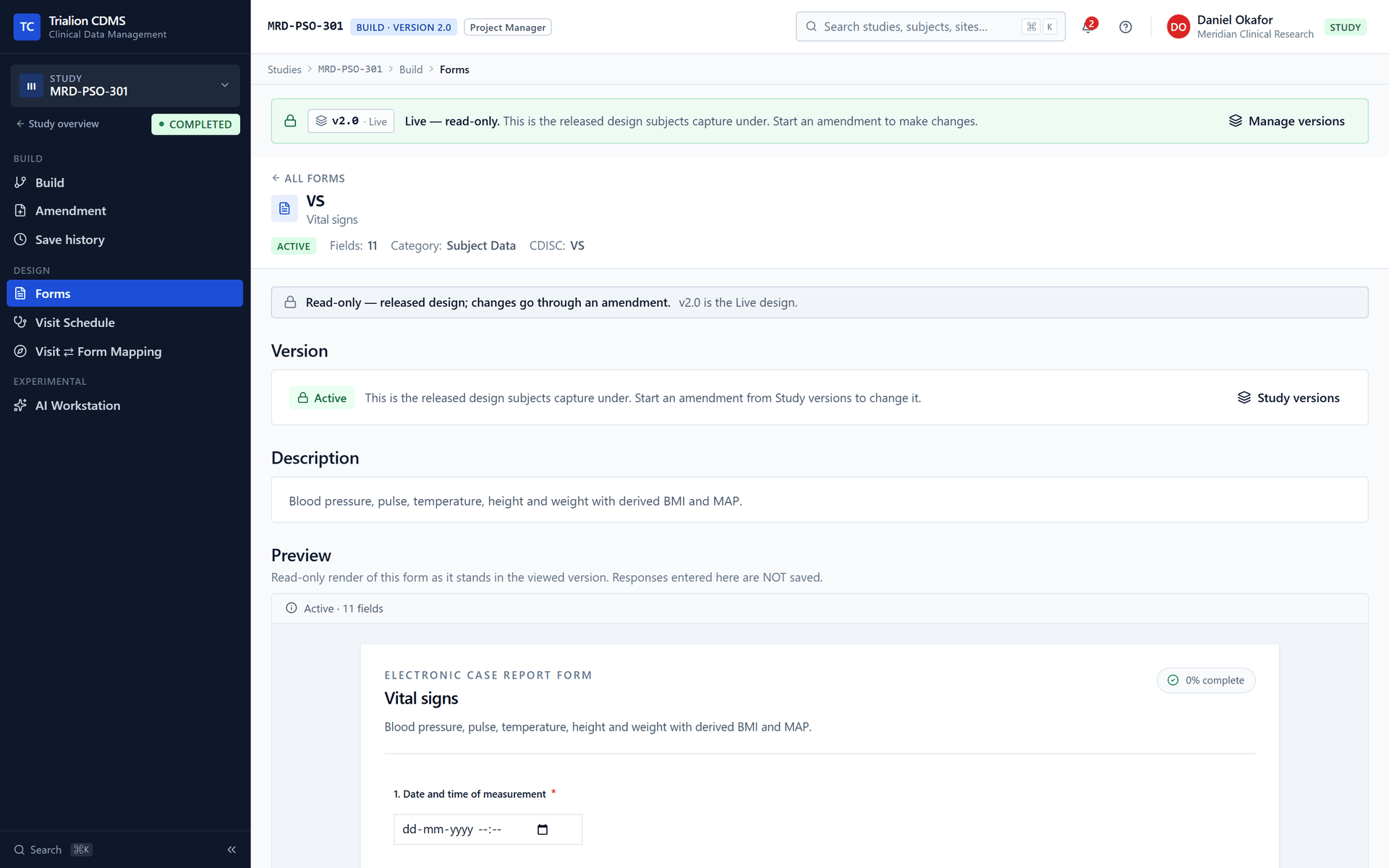Click the DO user avatar
The width and height of the screenshot is (1389, 868).
(1178, 27)
